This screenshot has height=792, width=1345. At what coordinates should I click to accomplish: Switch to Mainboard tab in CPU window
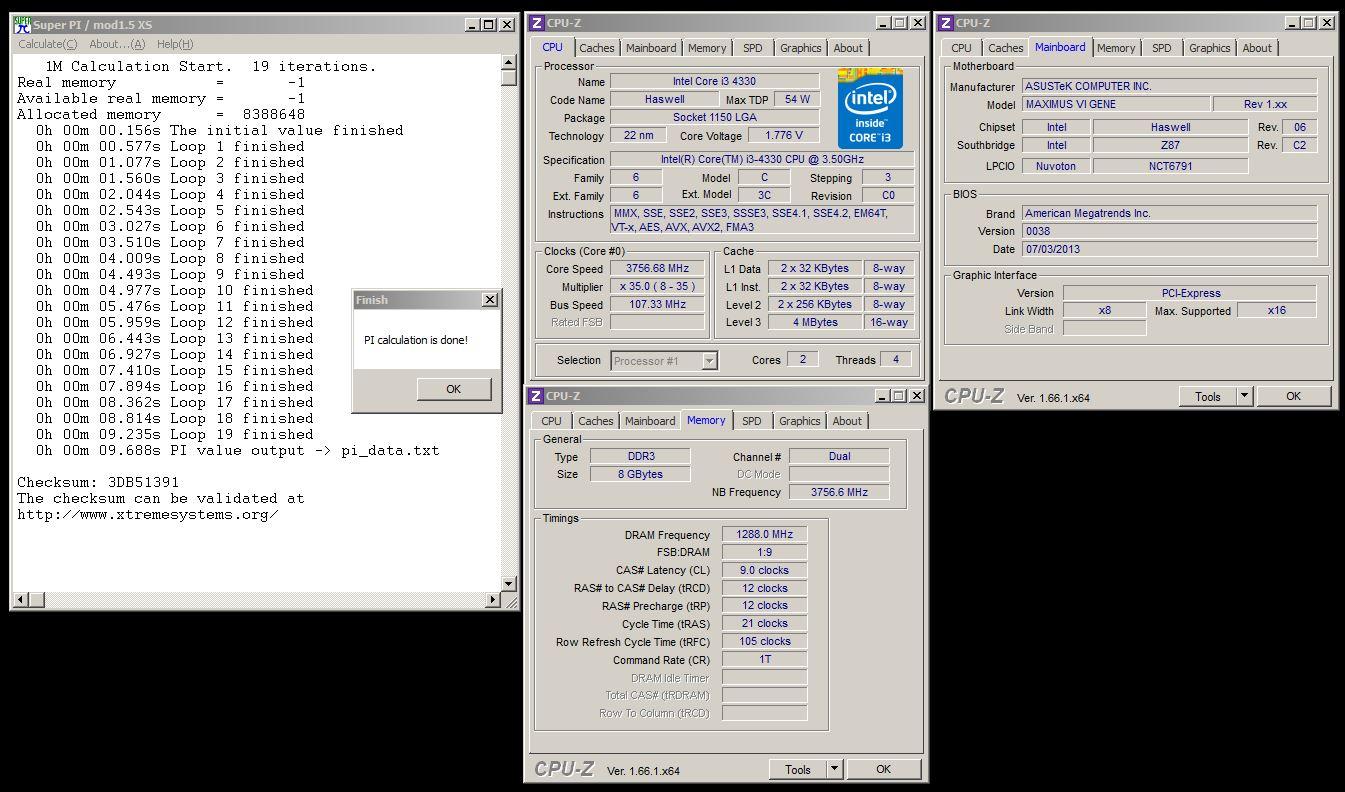651,48
